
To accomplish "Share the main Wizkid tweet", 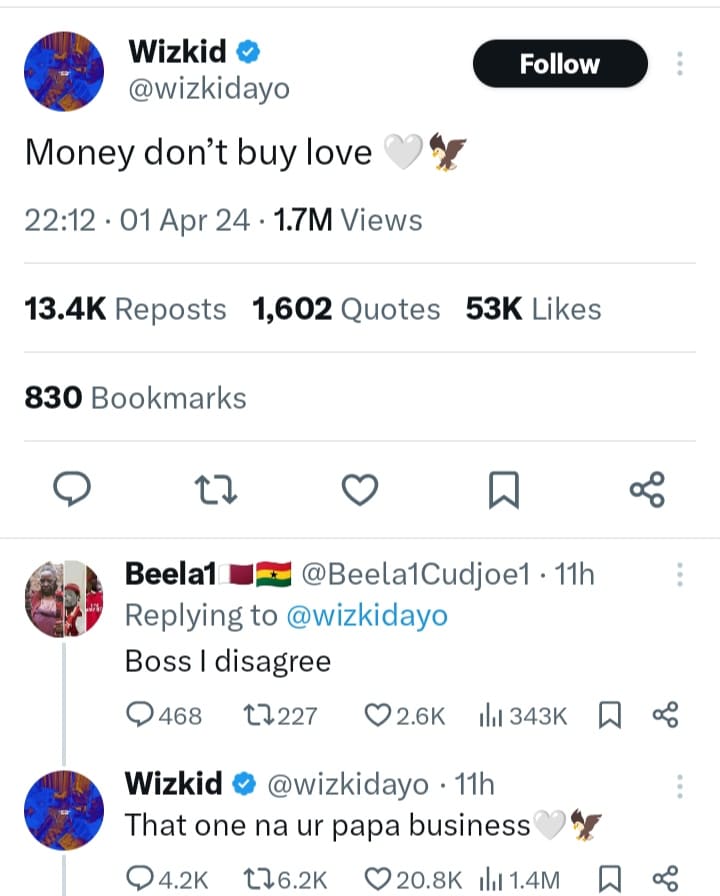I will pyautogui.click(x=646, y=489).
